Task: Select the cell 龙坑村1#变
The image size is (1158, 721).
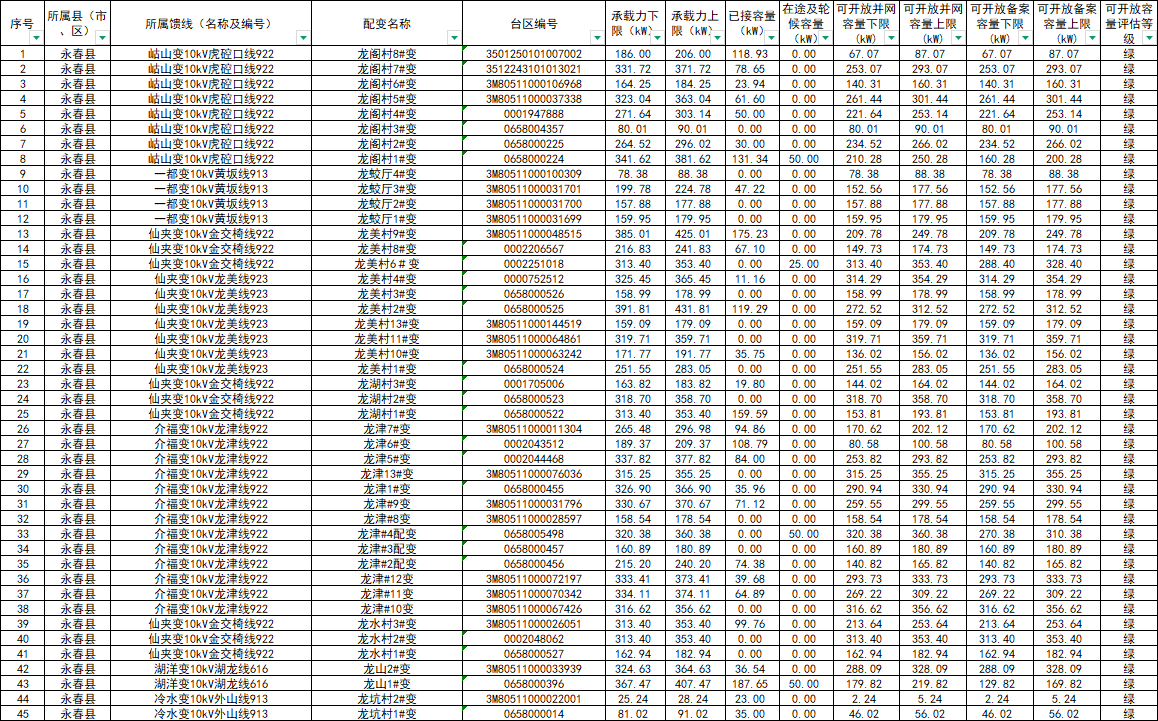Action: tap(387, 714)
